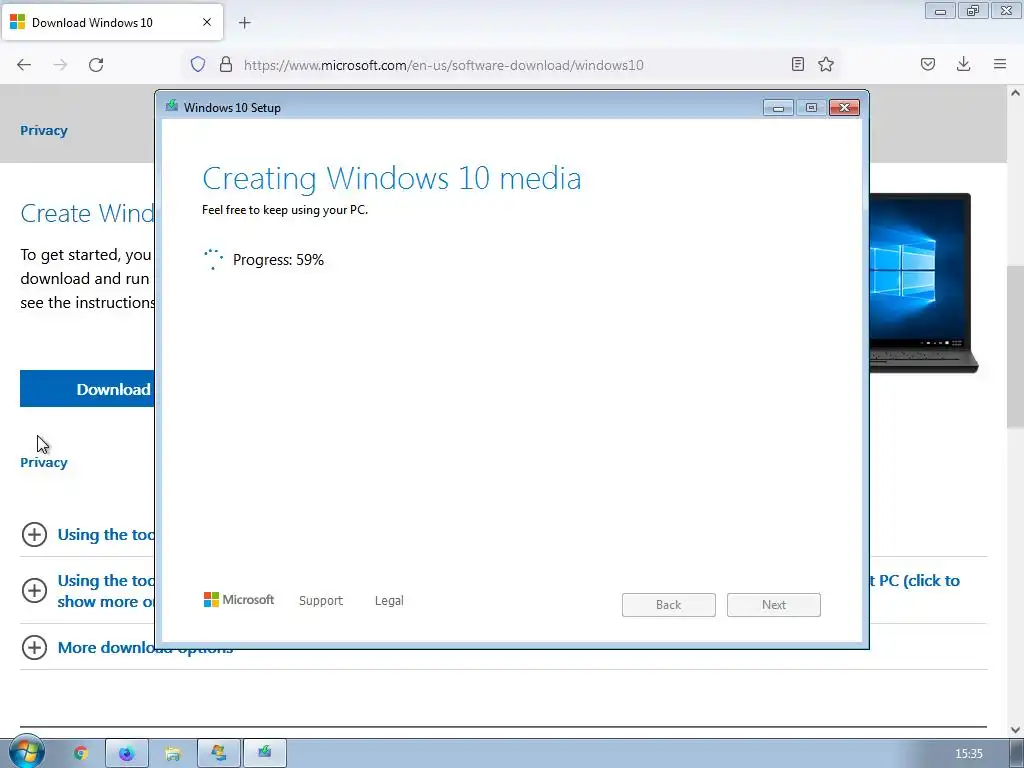
Task: Open the Support link in Setup
Action: tap(321, 601)
